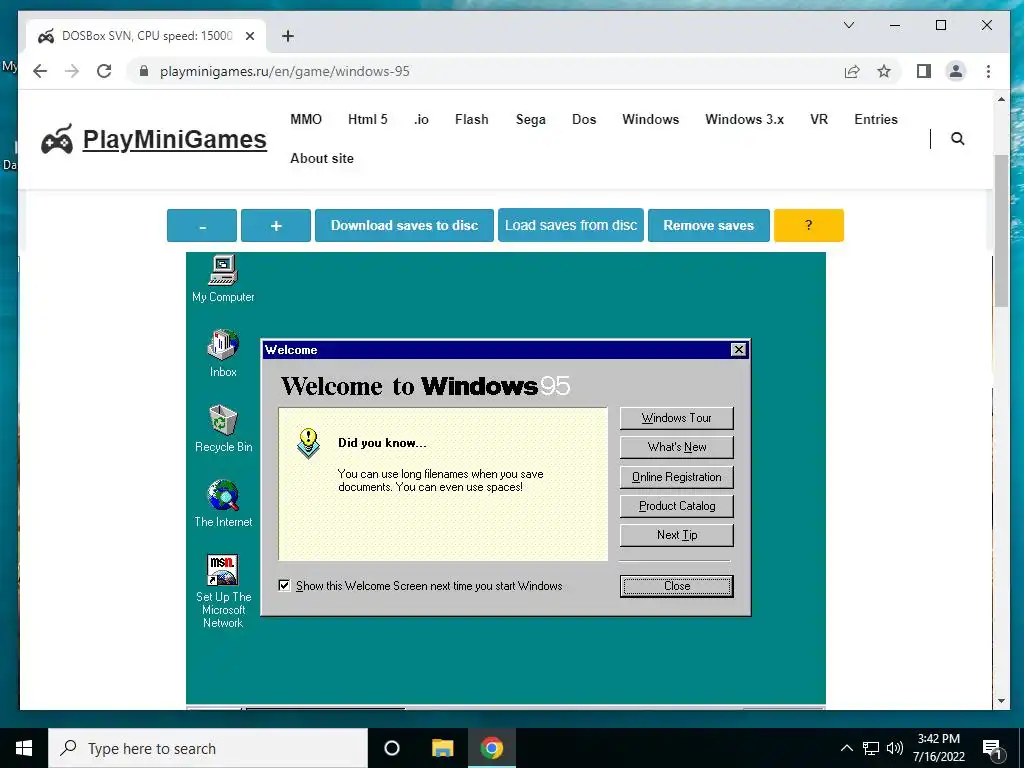Click the page vertical scrollbar thumb
The width and height of the screenshot is (1024, 768).
tap(1001, 231)
